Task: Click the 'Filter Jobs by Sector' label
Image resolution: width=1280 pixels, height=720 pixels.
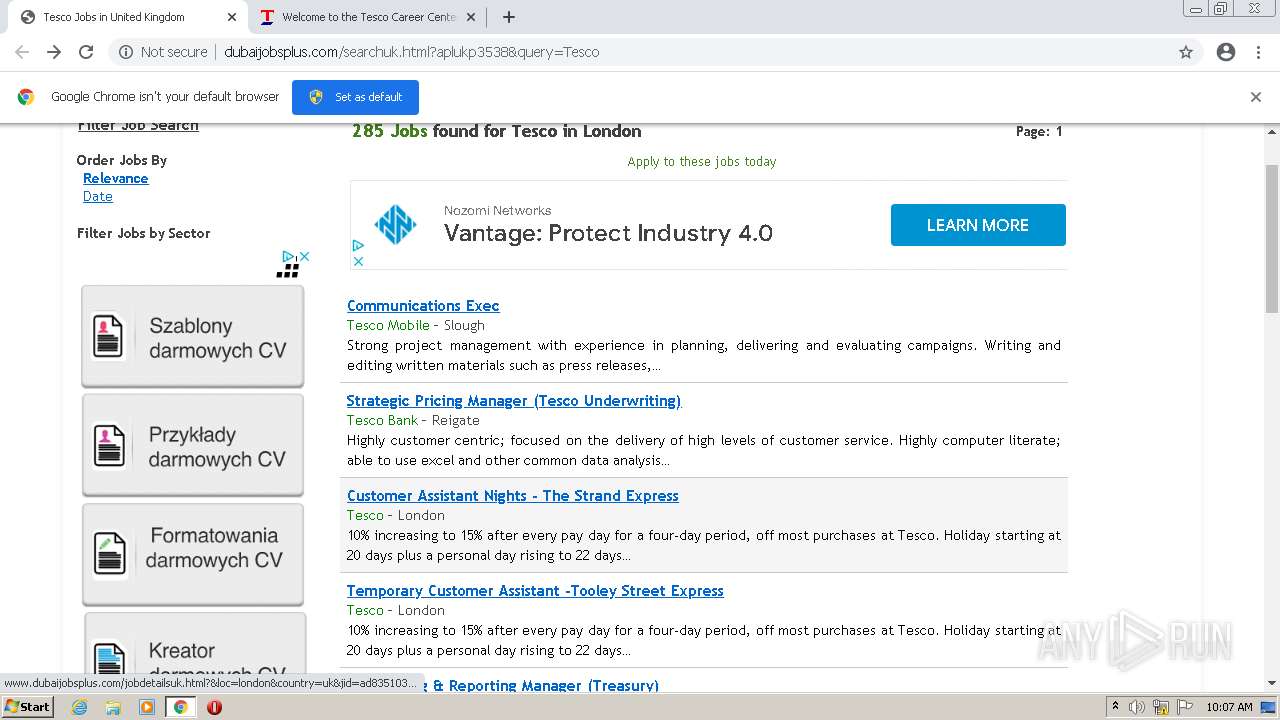Action: (144, 233)
